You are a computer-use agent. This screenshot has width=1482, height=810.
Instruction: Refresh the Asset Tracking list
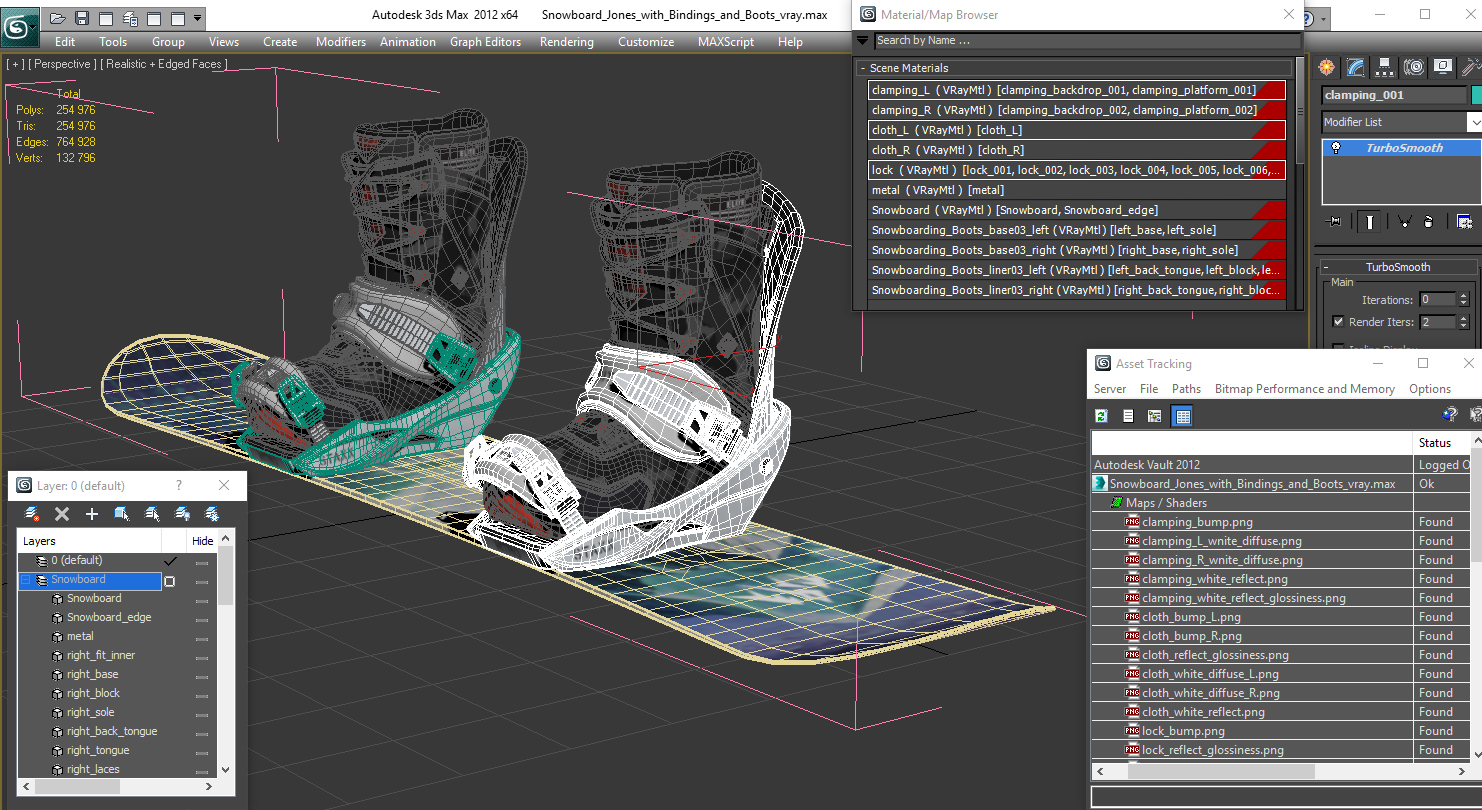[1101, 416]
